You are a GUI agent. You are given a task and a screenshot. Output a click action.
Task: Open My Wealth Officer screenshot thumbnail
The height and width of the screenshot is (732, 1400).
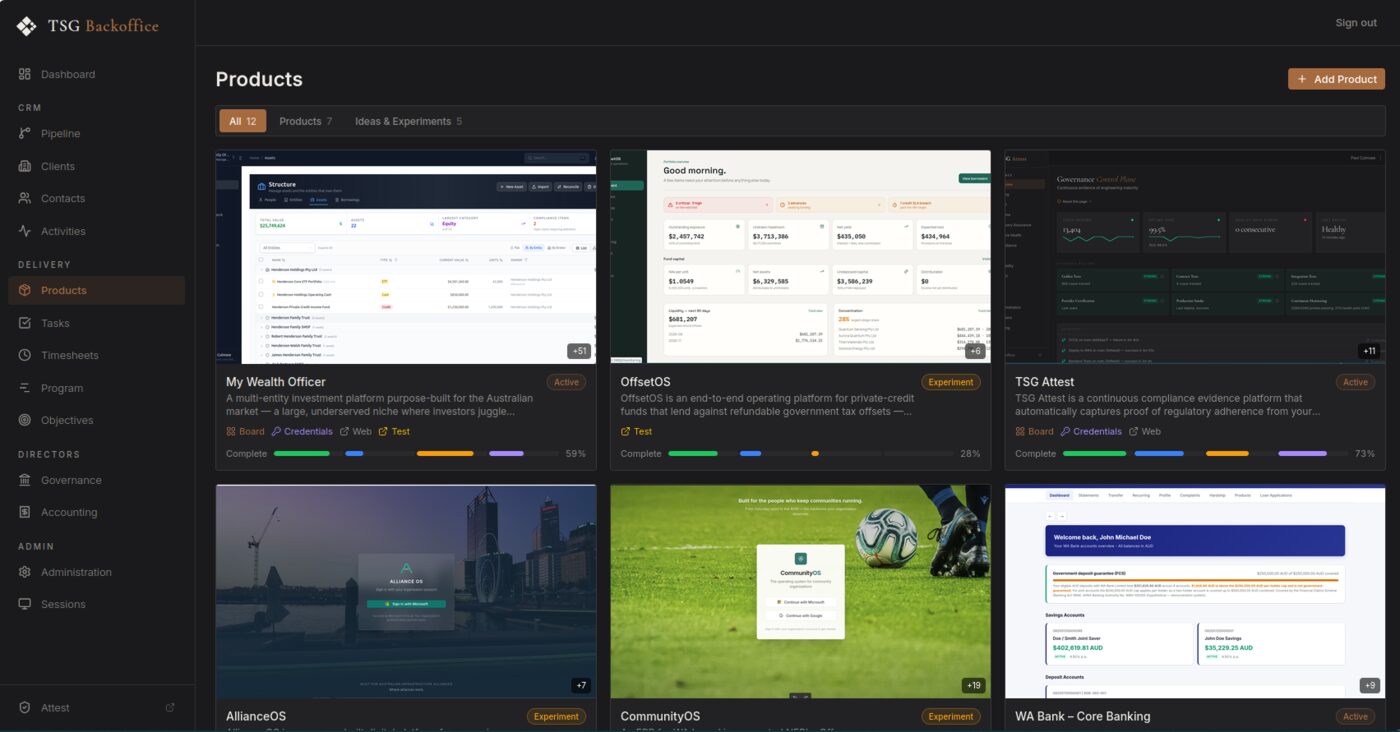[x=406, y=257]
